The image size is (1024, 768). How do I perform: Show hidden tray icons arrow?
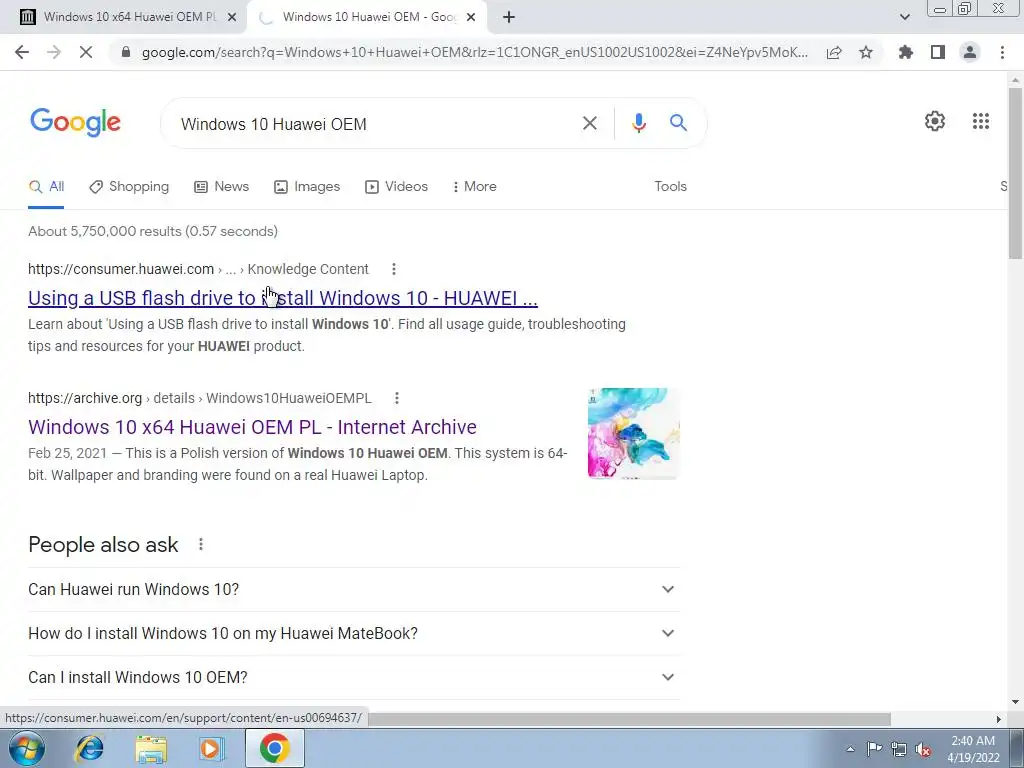point(850,749)
